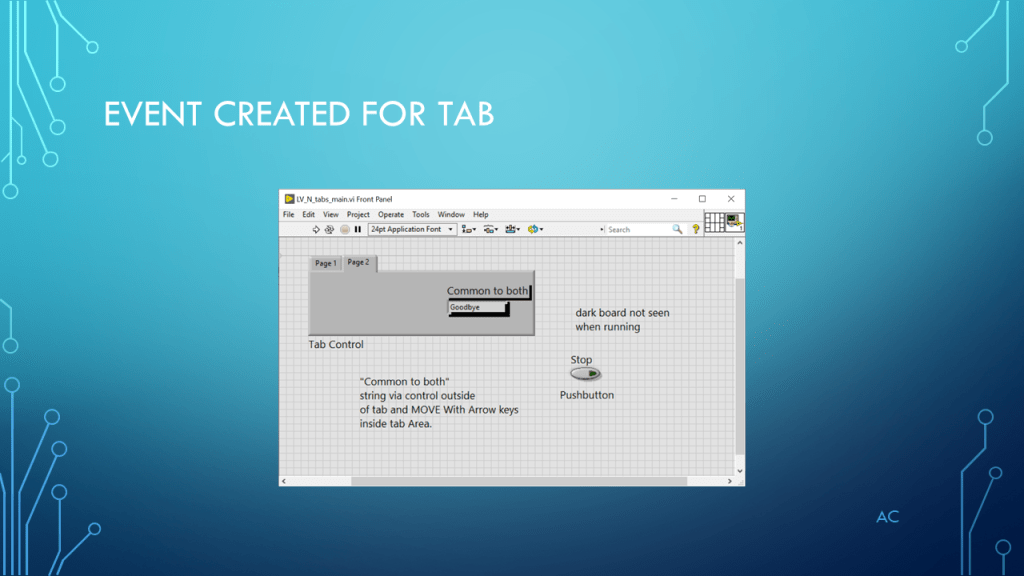Image resolution: width=1024 pixels, height=576 pixels.
Task: Open the connector pane grid icon
Action: pos(714,222)
